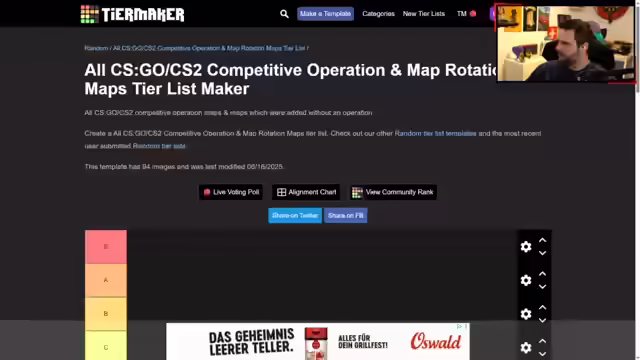Move the S tier row down
640x360 pixels.
[x=542, y=253]
